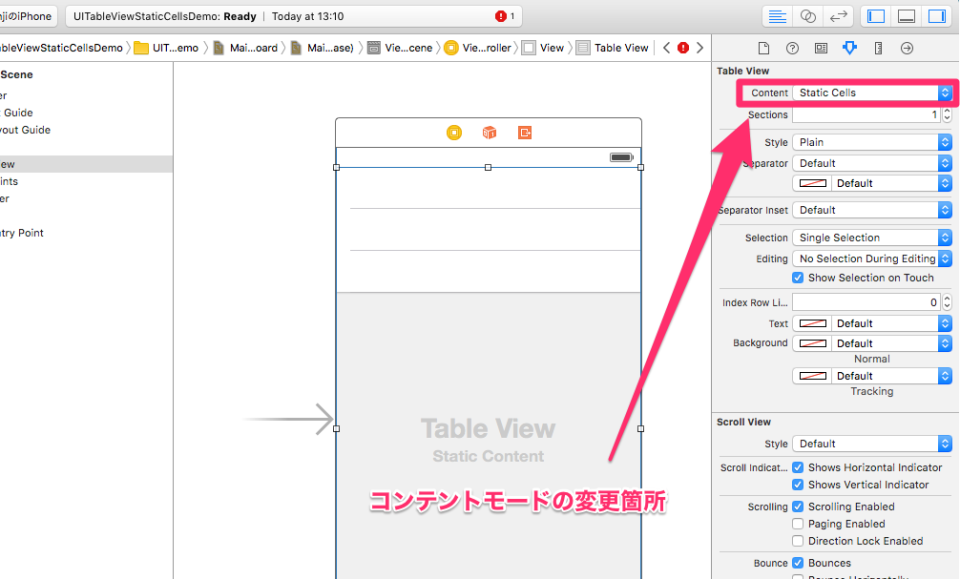Toggle the right utilities panel
The image size is (960, 579).
[937, 17]
